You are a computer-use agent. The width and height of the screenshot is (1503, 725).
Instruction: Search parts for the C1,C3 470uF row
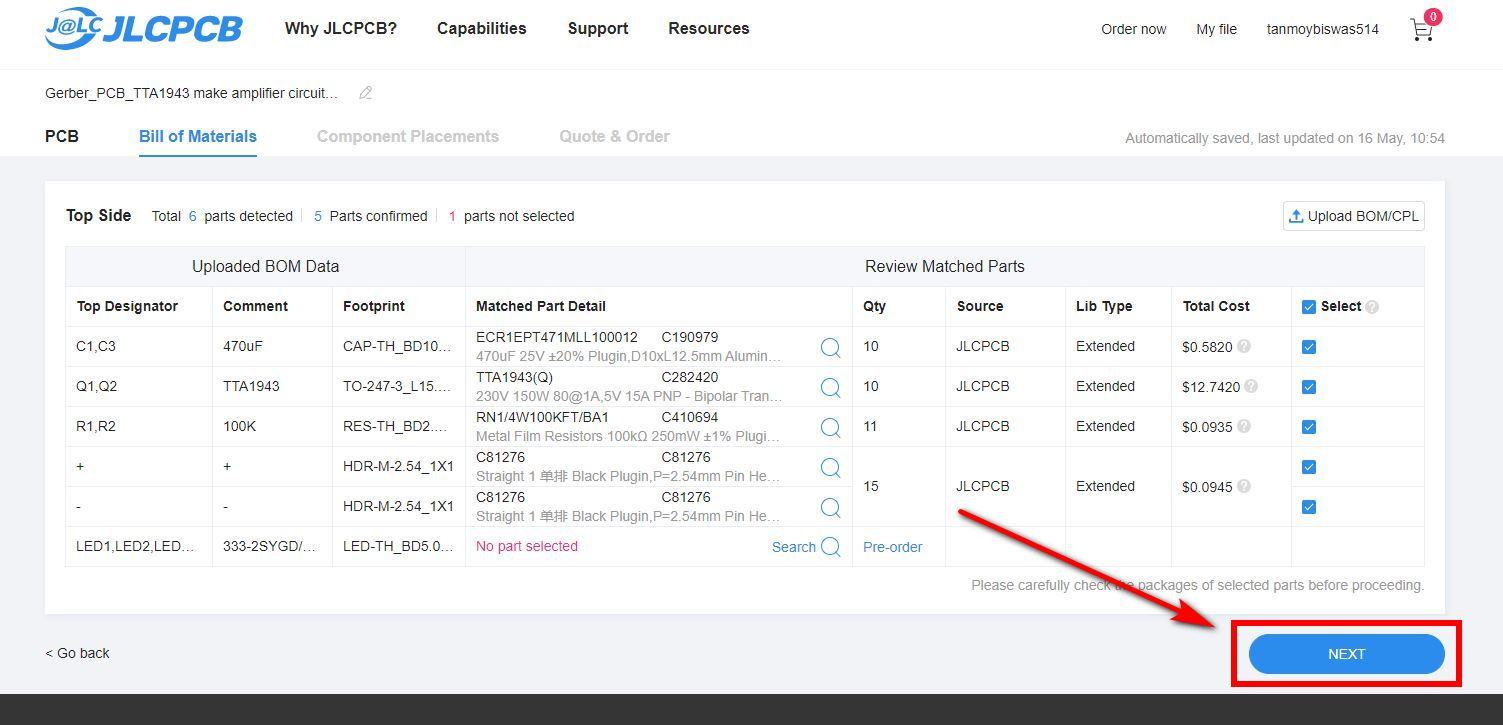[x=830, y=347]
